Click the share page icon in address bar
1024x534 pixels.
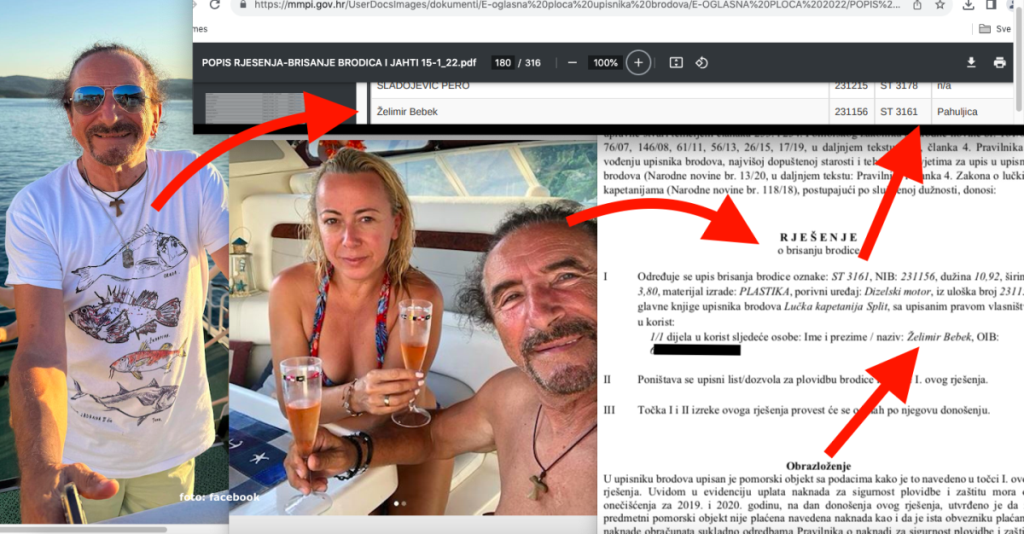917,5
